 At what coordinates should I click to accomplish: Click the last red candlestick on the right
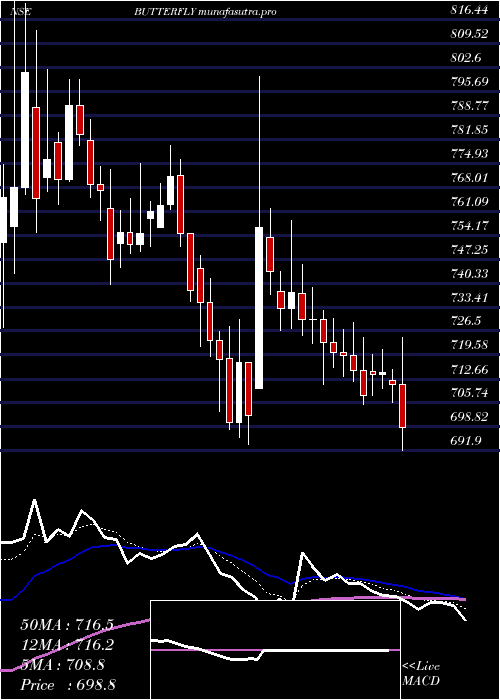point(403,406)
